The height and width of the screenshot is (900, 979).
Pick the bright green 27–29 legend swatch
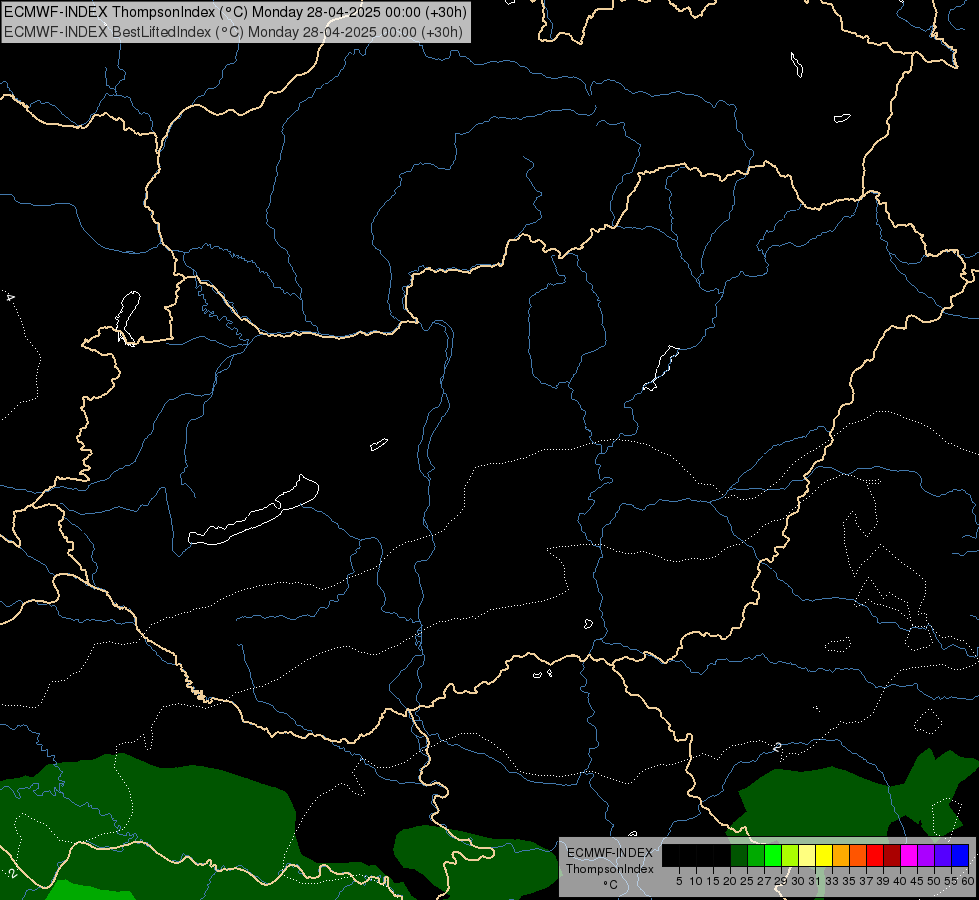click(773, 855)
